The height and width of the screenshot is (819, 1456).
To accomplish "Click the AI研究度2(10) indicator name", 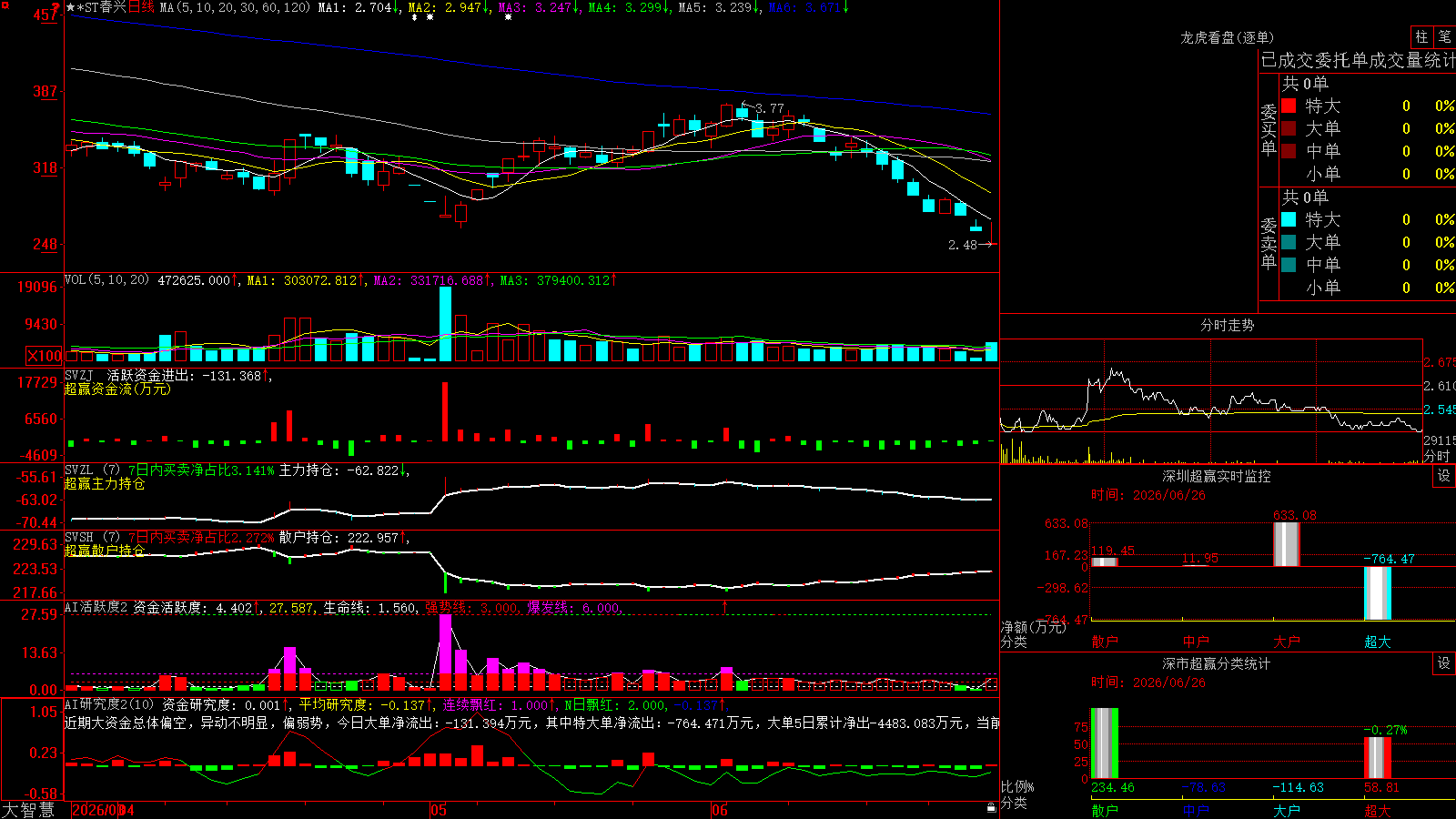I will point(110,704).
